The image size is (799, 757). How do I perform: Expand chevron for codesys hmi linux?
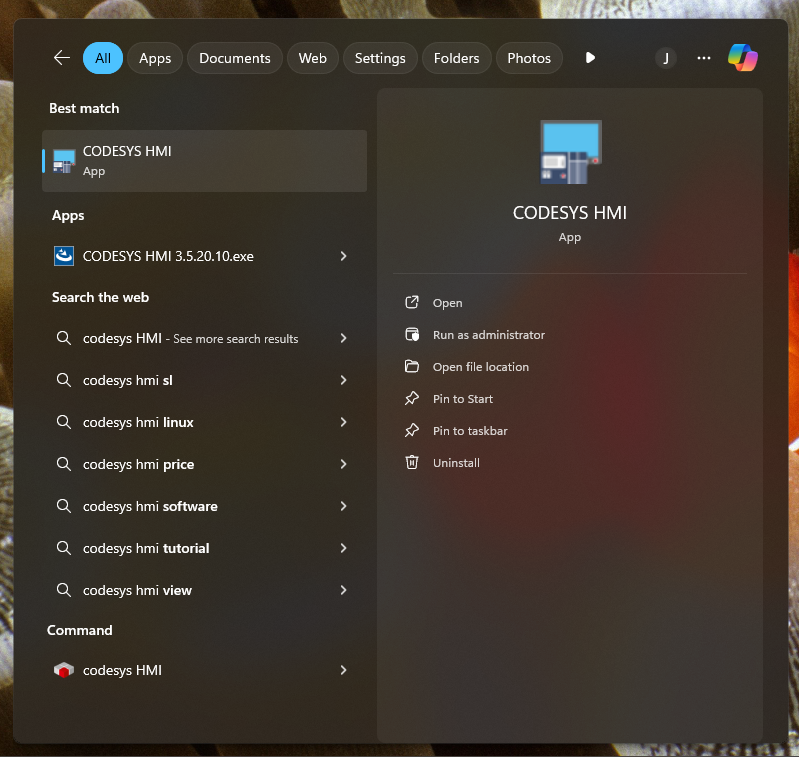343,422
